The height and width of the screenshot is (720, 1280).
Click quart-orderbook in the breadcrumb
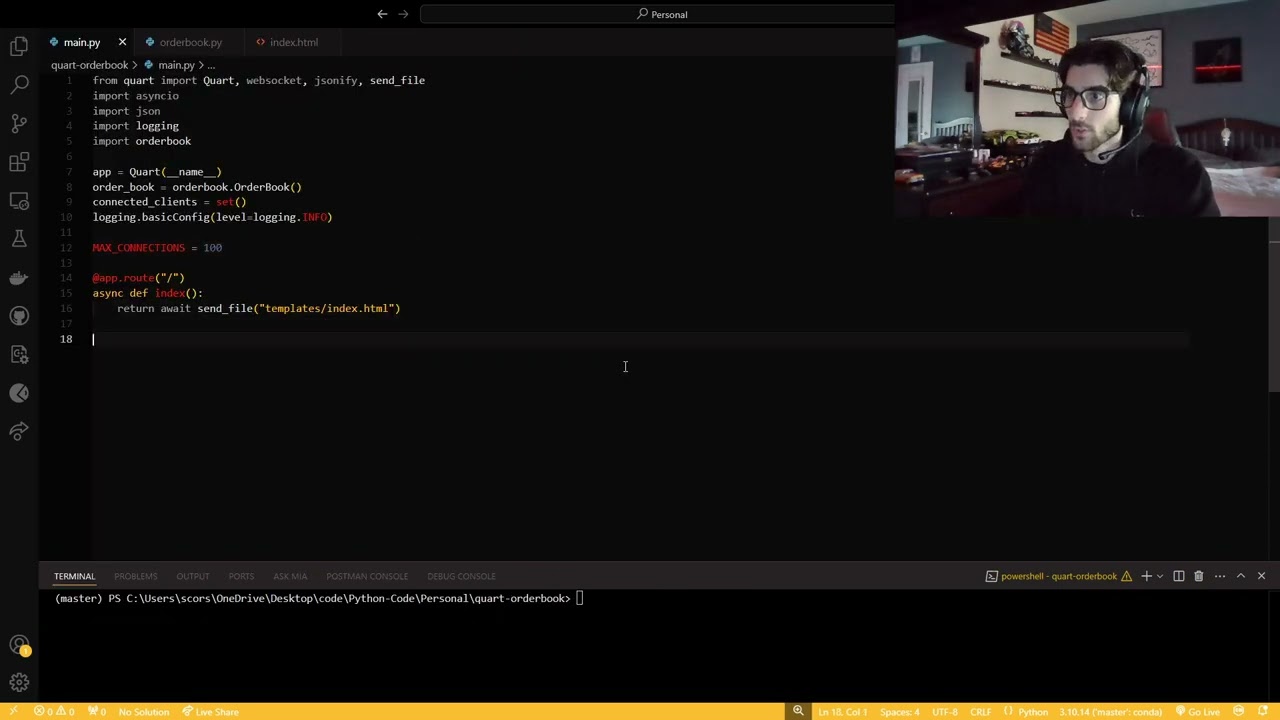[x=89, y=65]
